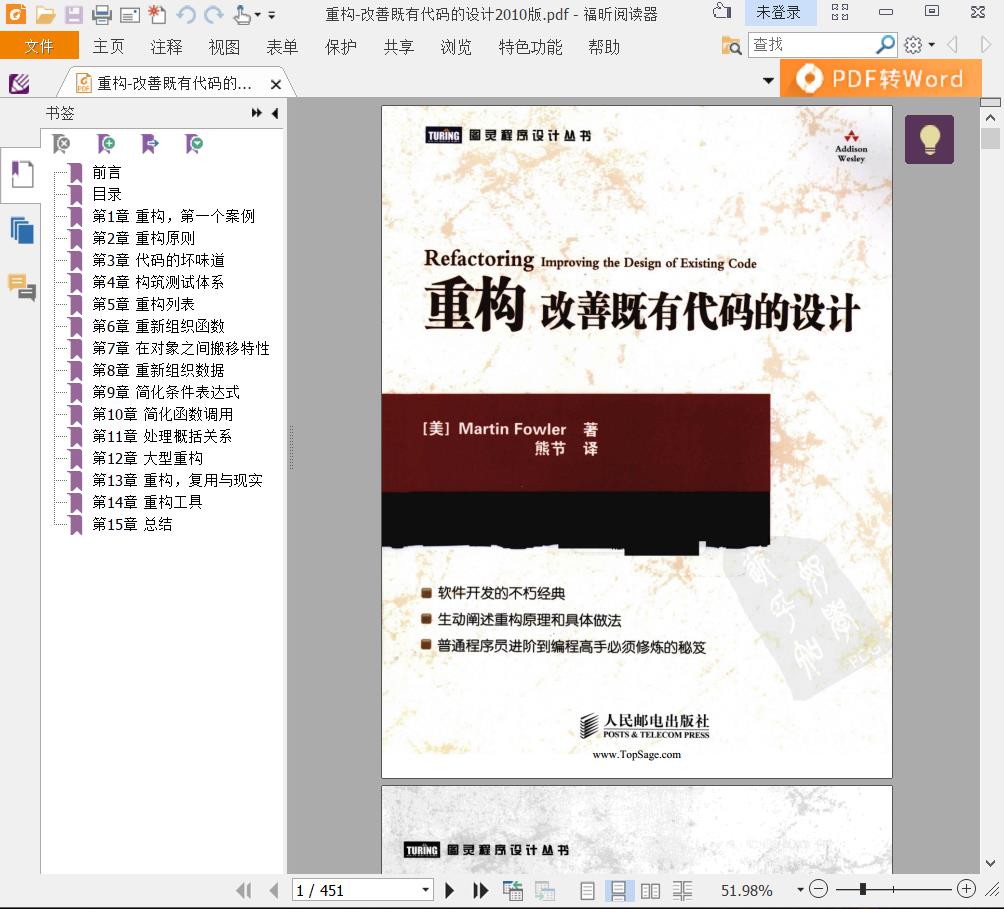
Task: Click the zoom out minus button
Action: pos(818,889)
